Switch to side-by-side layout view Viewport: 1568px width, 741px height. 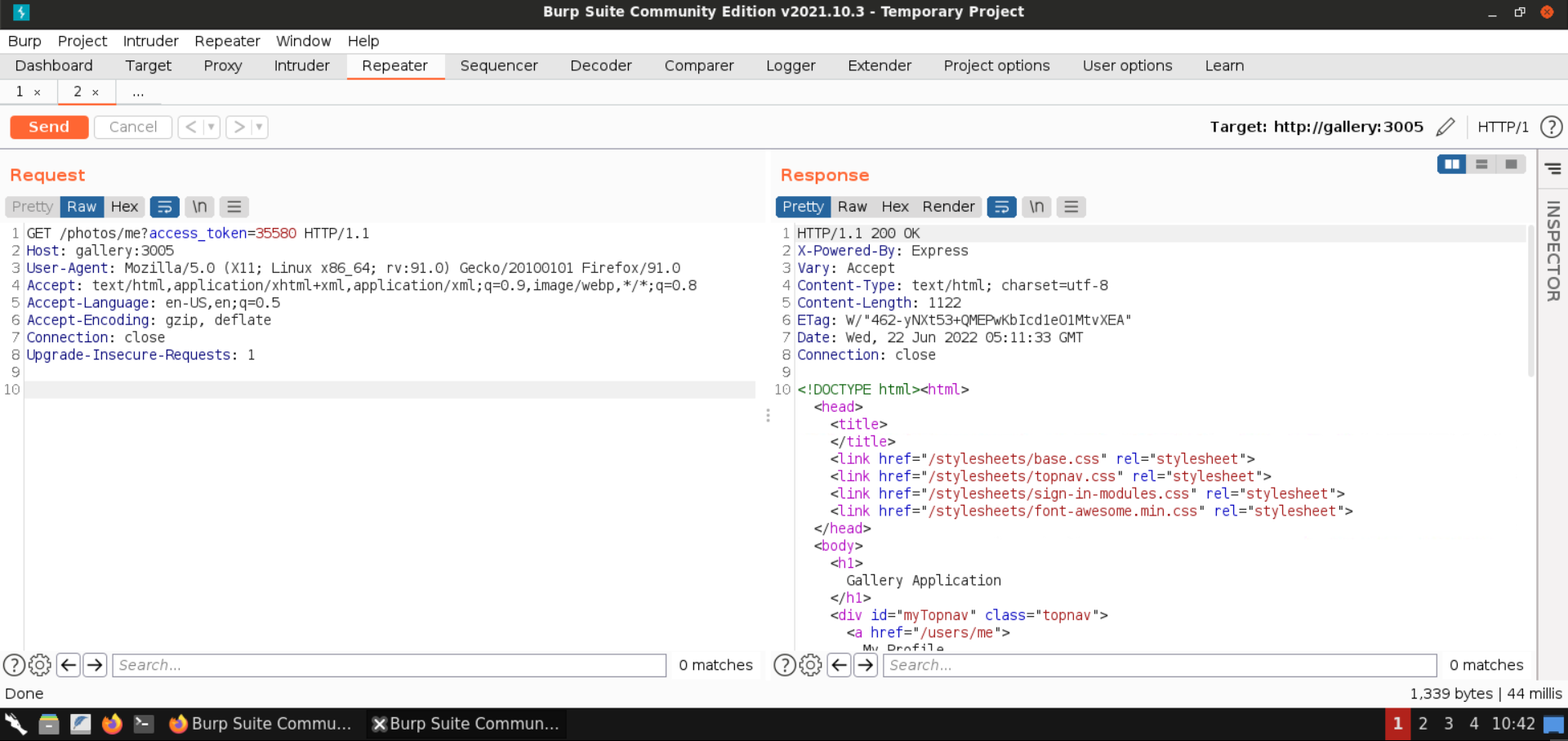click(x=1451, y=164)
